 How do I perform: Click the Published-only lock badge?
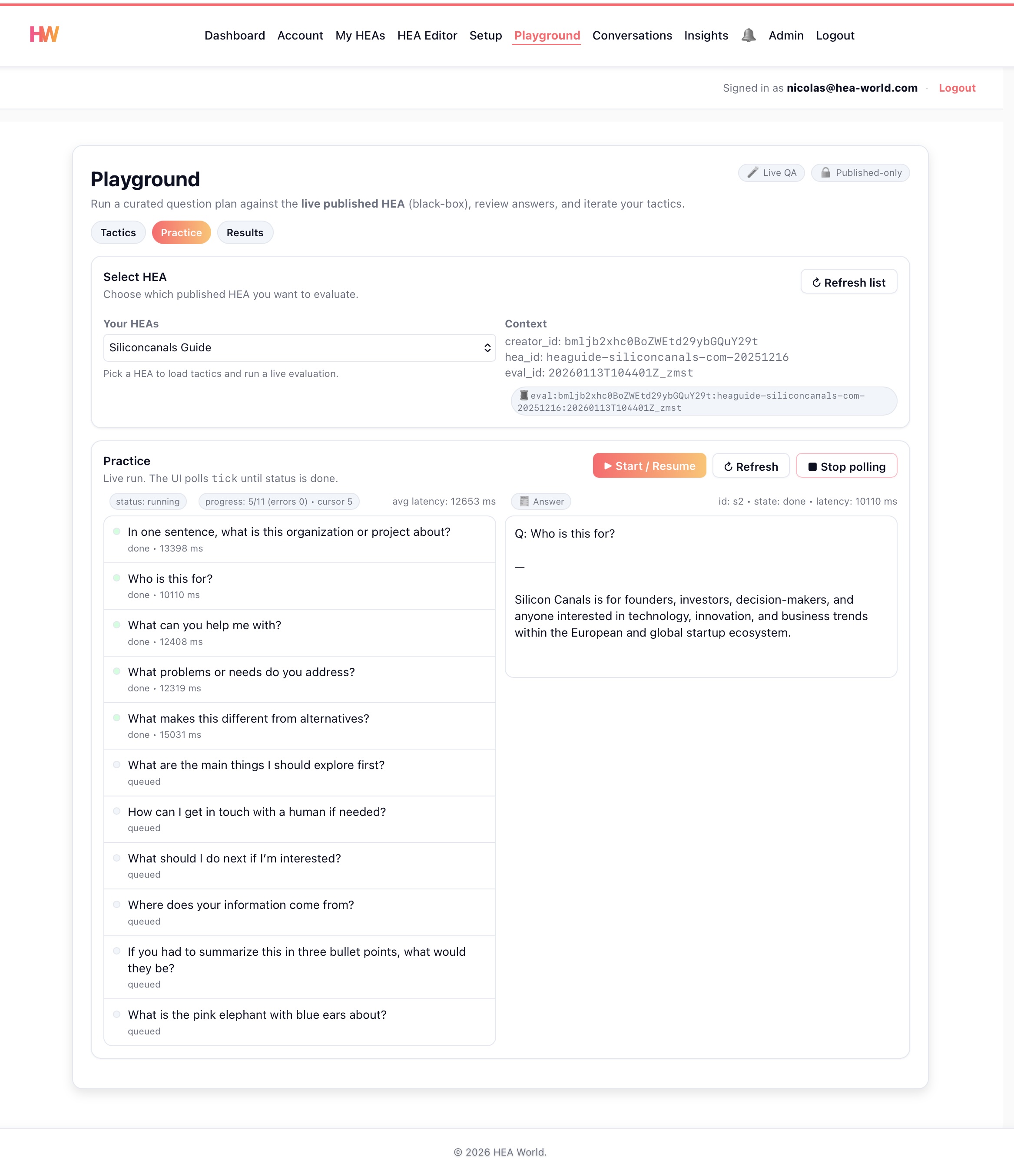(860, 172)
